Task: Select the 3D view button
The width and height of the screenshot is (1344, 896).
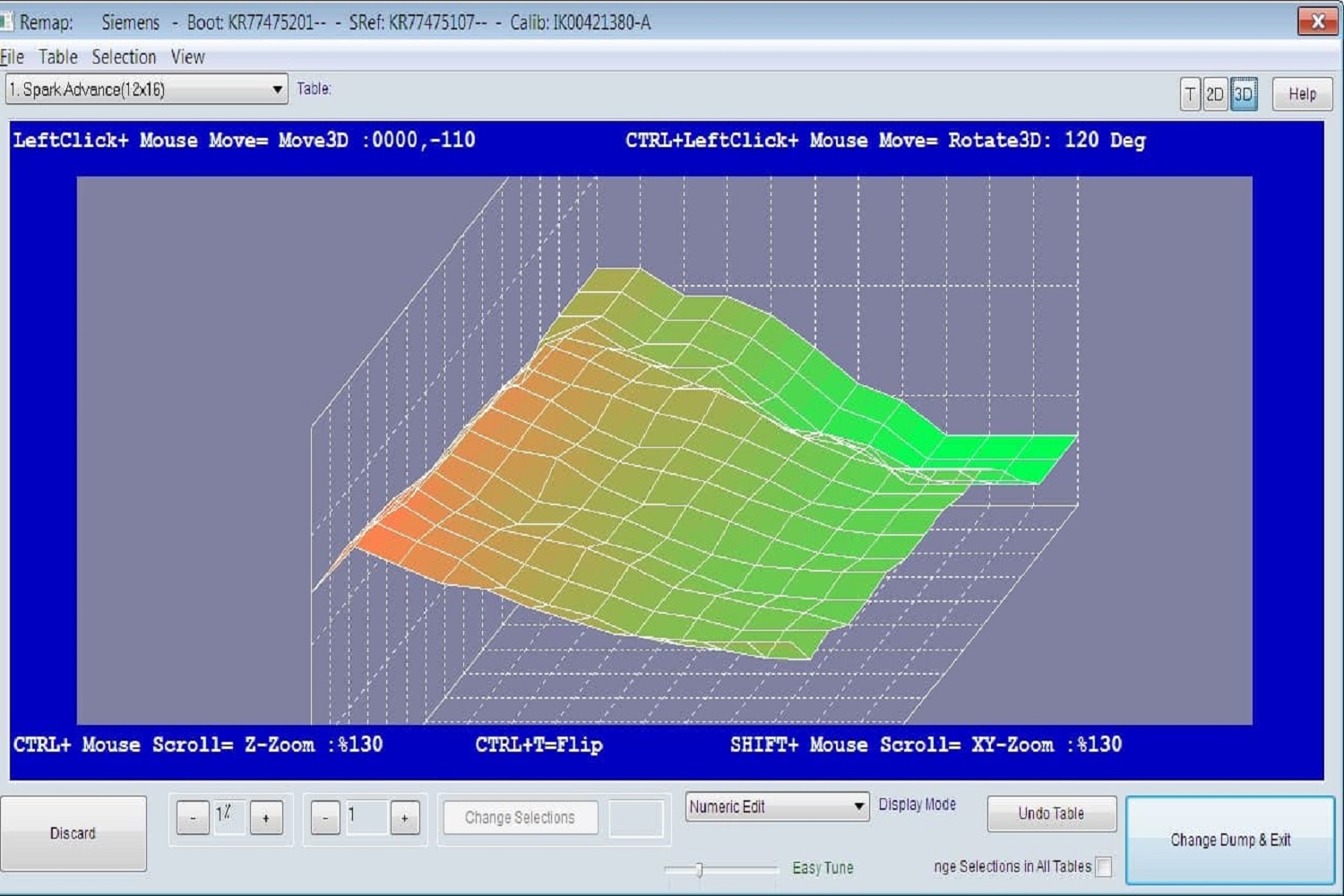Action: pos(1244,94)
